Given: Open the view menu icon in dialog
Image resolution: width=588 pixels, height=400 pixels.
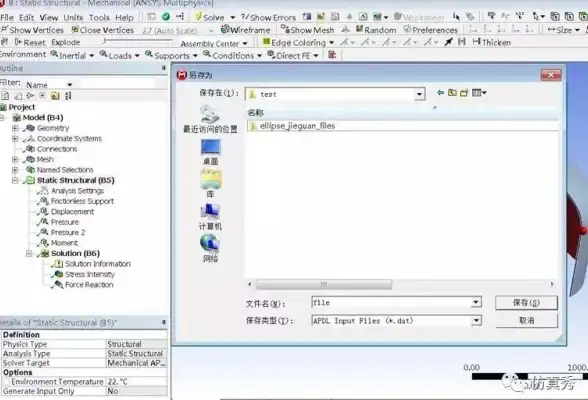Looking at the screenshot, I should (479, 93).
